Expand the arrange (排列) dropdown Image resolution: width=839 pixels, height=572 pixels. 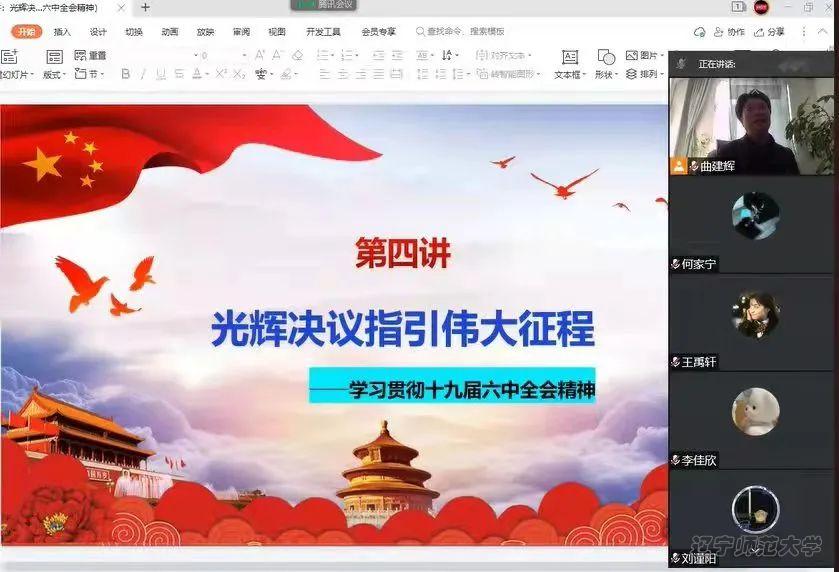[646, 74]
